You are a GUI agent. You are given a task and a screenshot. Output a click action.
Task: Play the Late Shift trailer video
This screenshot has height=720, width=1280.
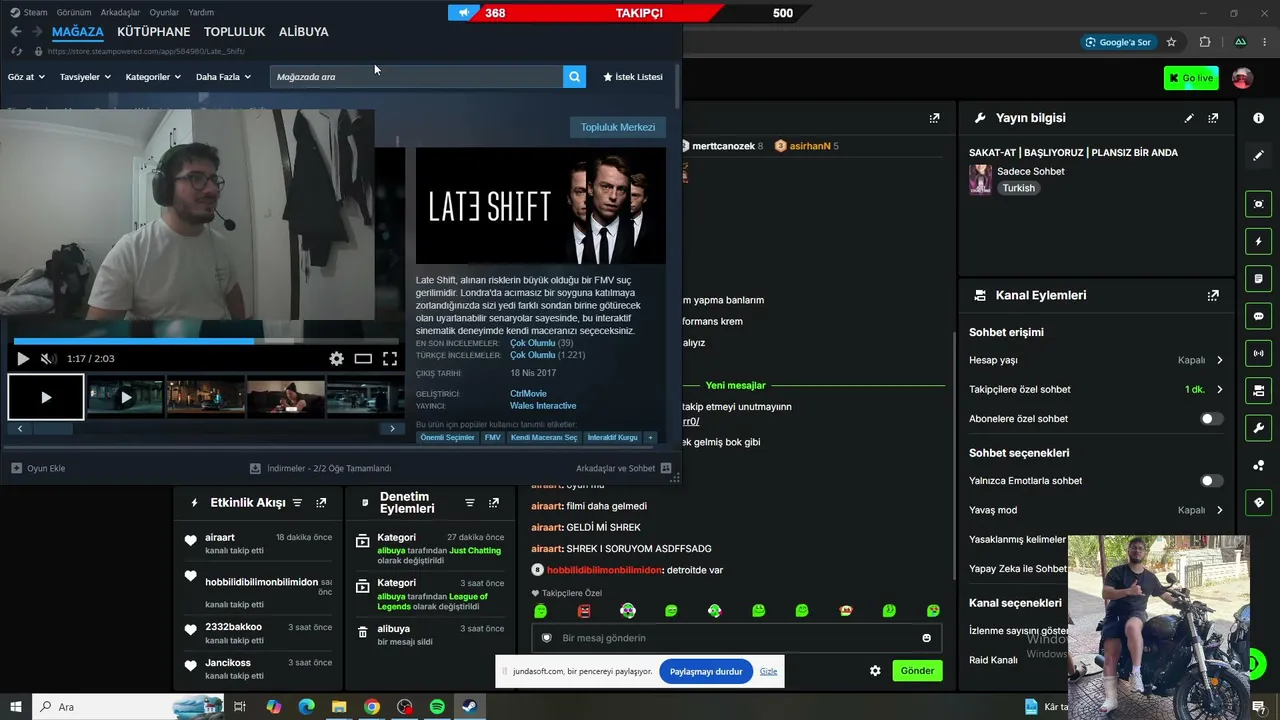point(23,359)
